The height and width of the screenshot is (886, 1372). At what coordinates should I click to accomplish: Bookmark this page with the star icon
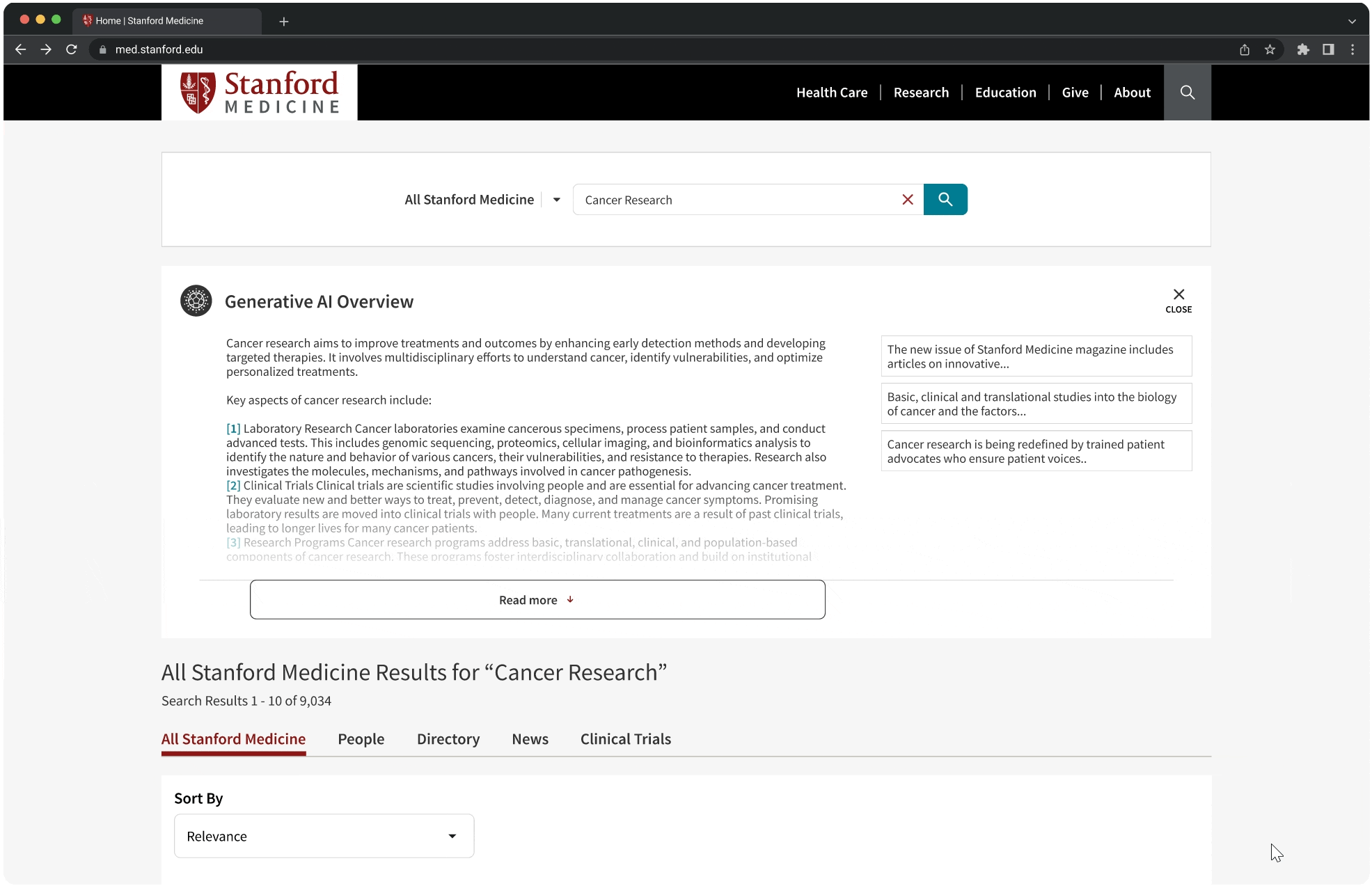1270,49
